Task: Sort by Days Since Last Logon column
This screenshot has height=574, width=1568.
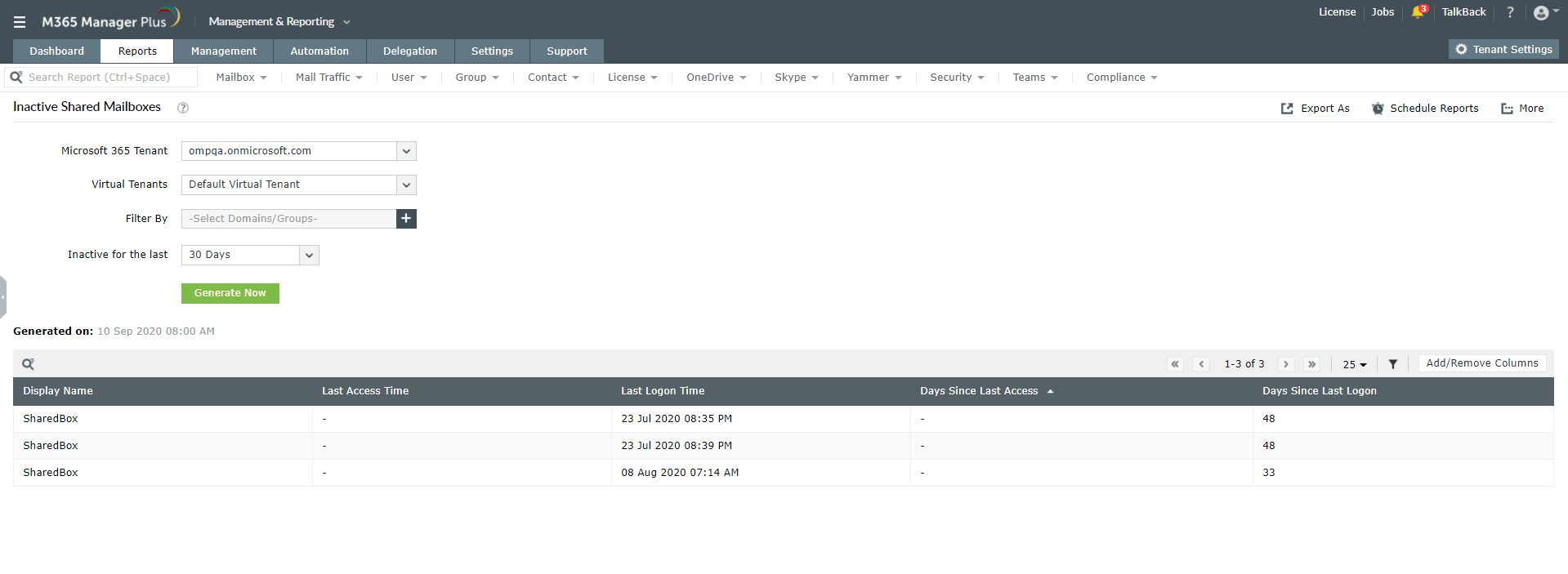Action: pos(1320,391)
